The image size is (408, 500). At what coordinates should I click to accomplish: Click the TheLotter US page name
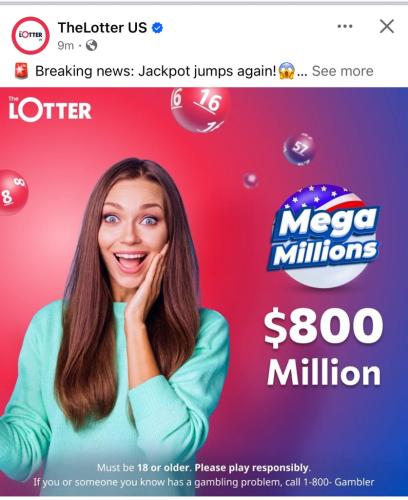click(102, 28)
